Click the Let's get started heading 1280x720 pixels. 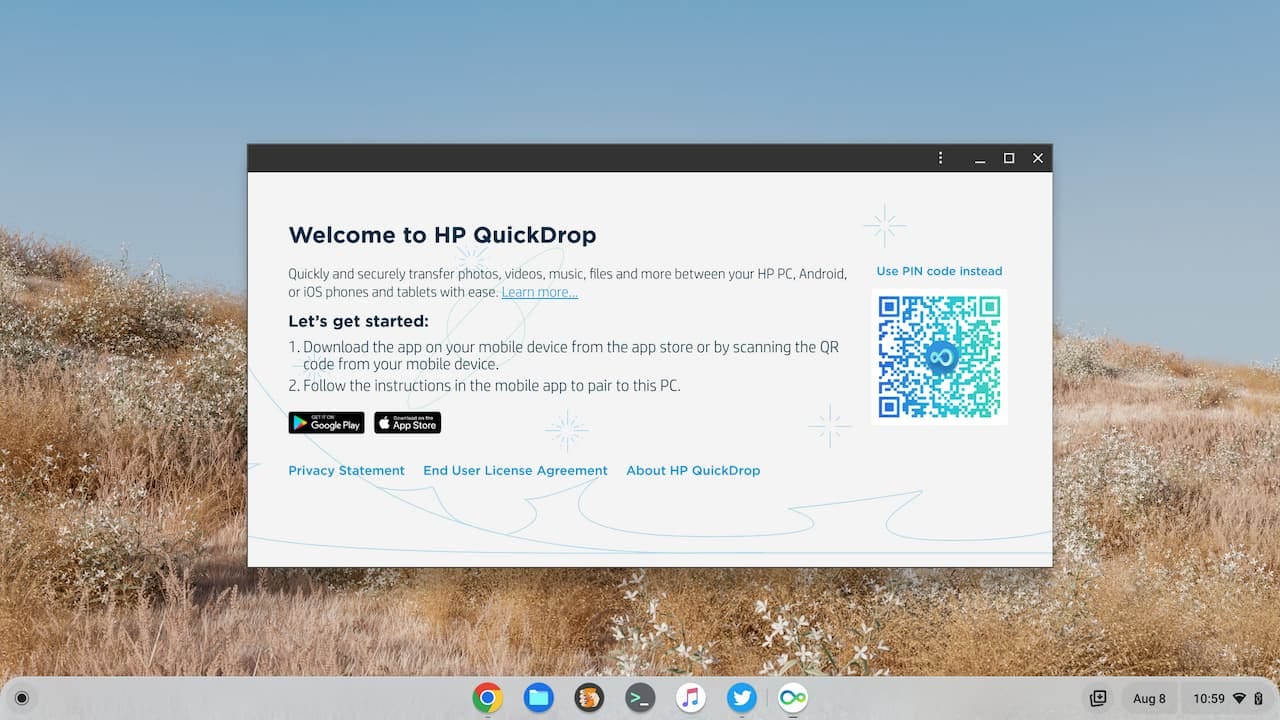(x=358, y=321)
